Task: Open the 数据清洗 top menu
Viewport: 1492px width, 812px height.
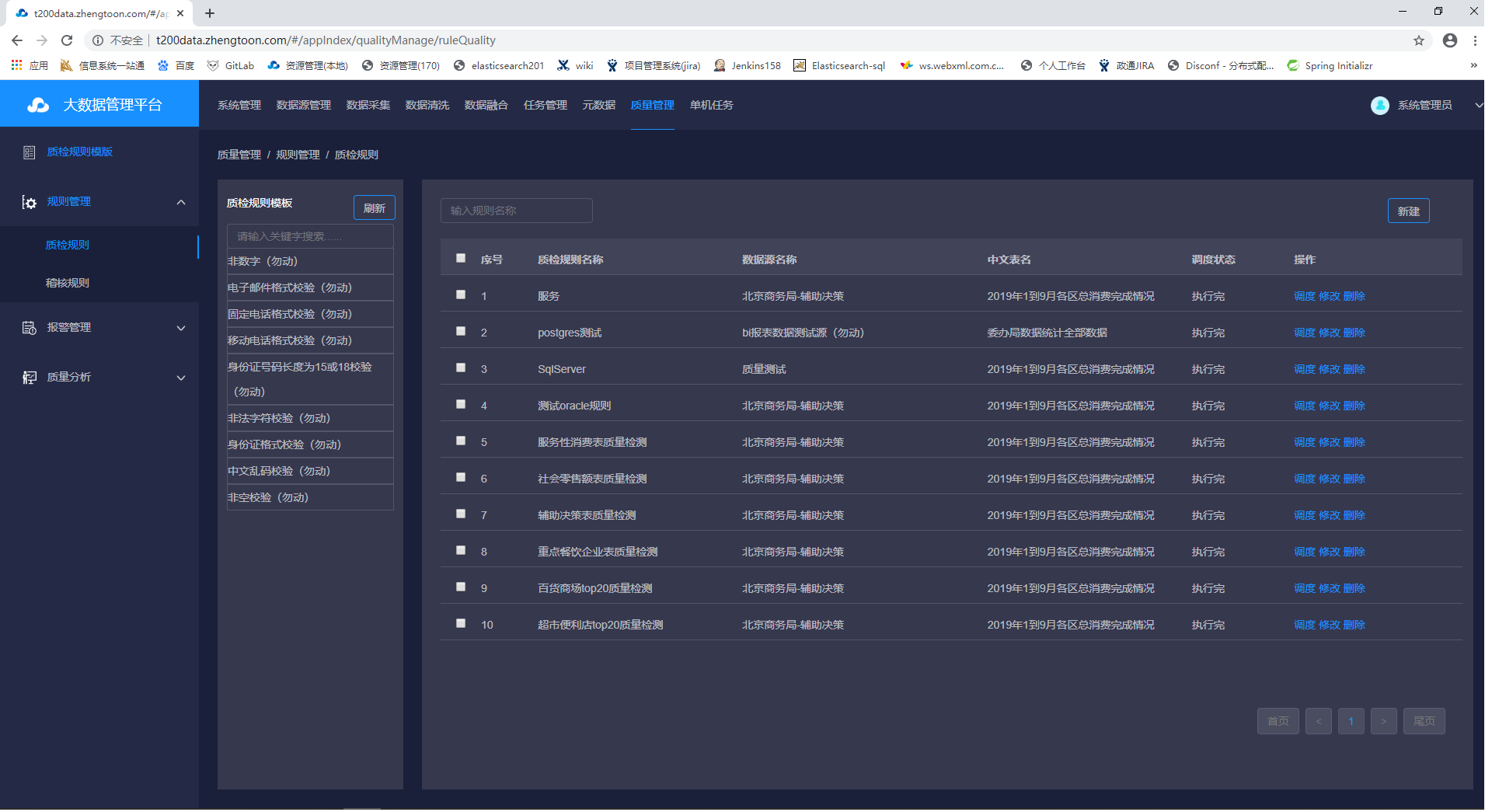Action: click(427, 105)
